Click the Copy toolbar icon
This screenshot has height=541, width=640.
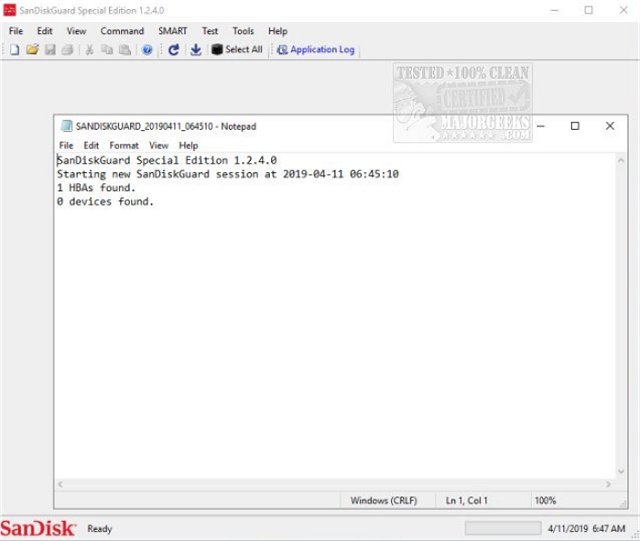pos(107,50)
